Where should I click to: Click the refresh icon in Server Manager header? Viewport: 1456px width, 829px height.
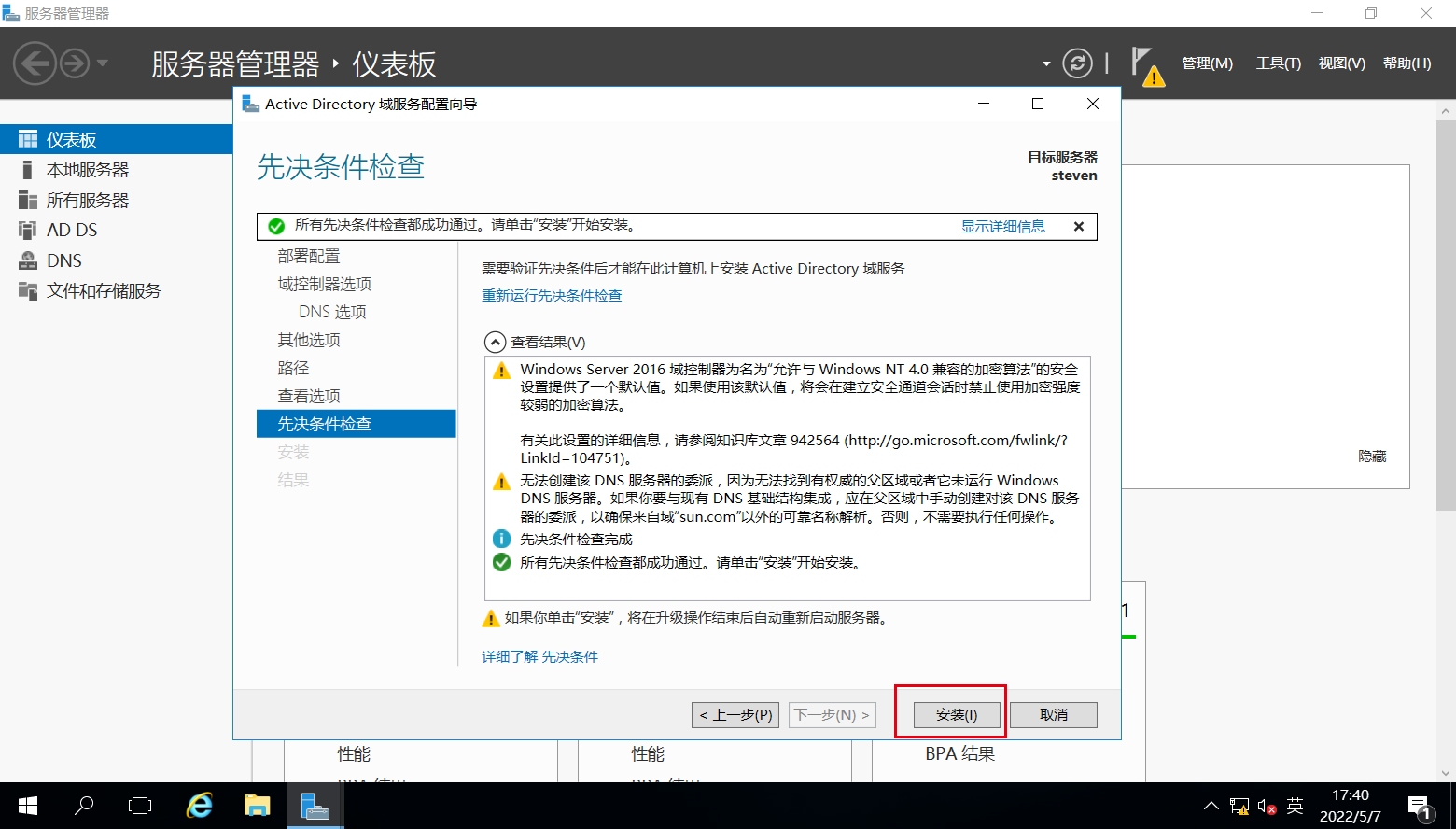1077,63
